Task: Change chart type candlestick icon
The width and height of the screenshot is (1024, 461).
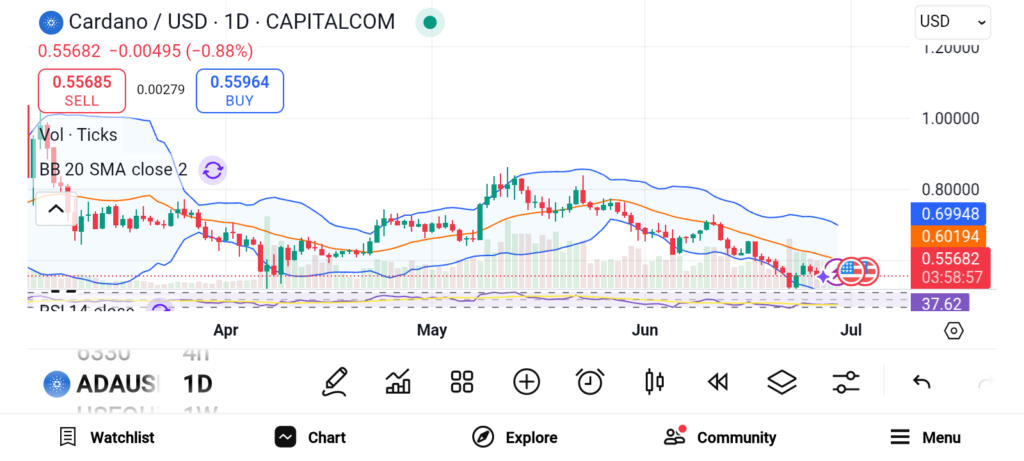Action: coord(654,382)
